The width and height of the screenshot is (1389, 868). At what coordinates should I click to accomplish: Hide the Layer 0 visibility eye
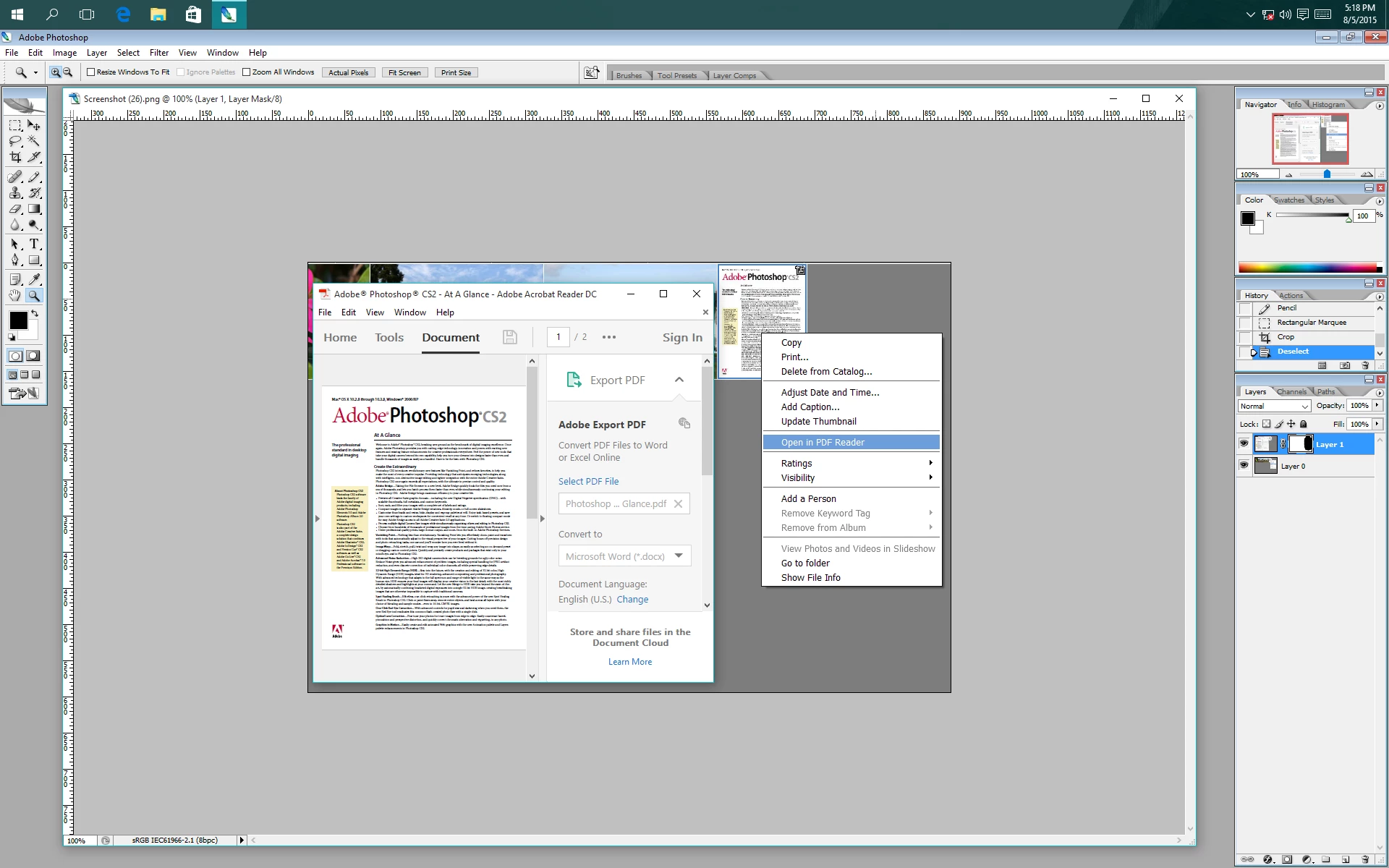tap(1245, 466)
